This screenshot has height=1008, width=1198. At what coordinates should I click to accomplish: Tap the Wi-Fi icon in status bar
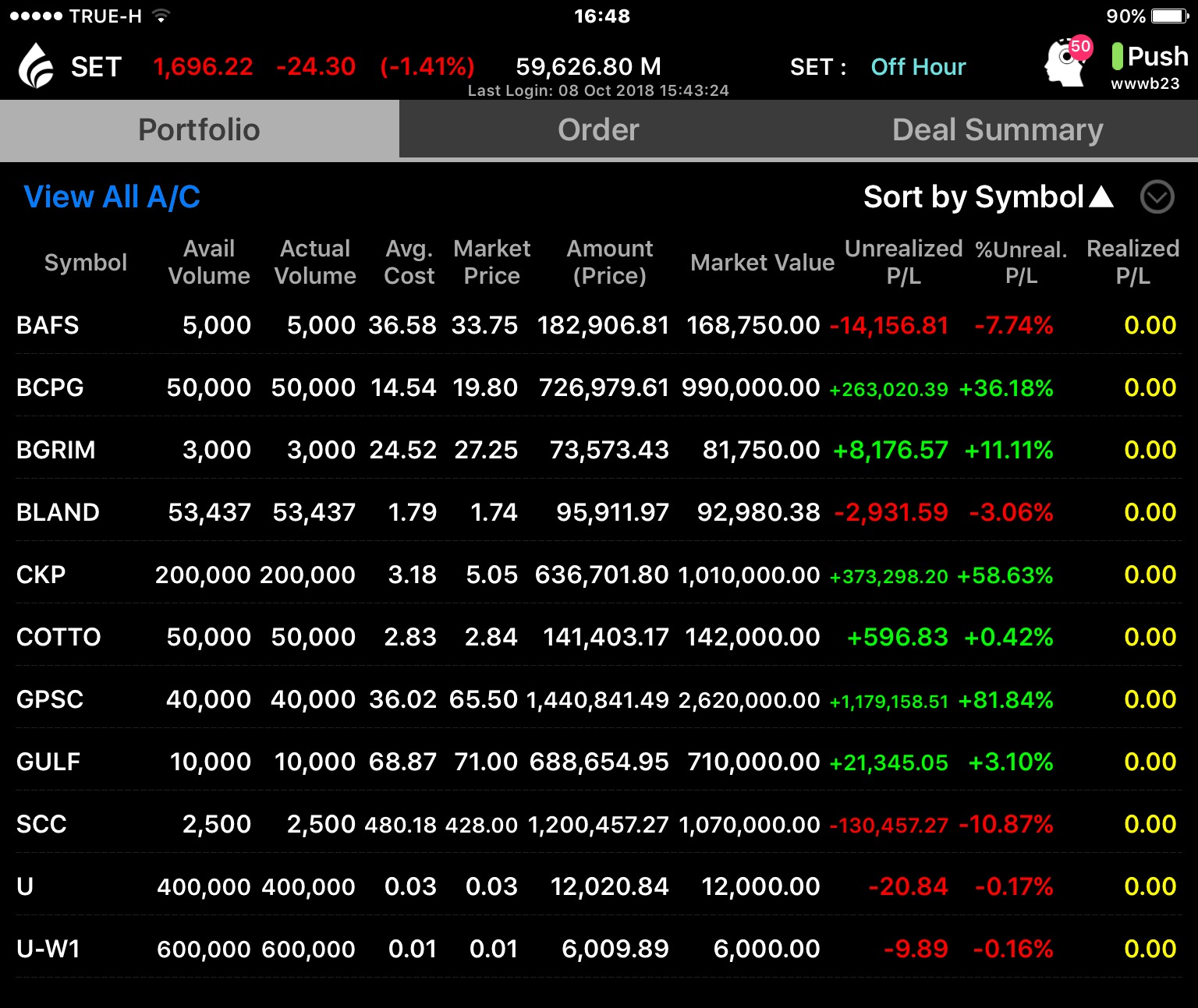click(x=161, y=16)
